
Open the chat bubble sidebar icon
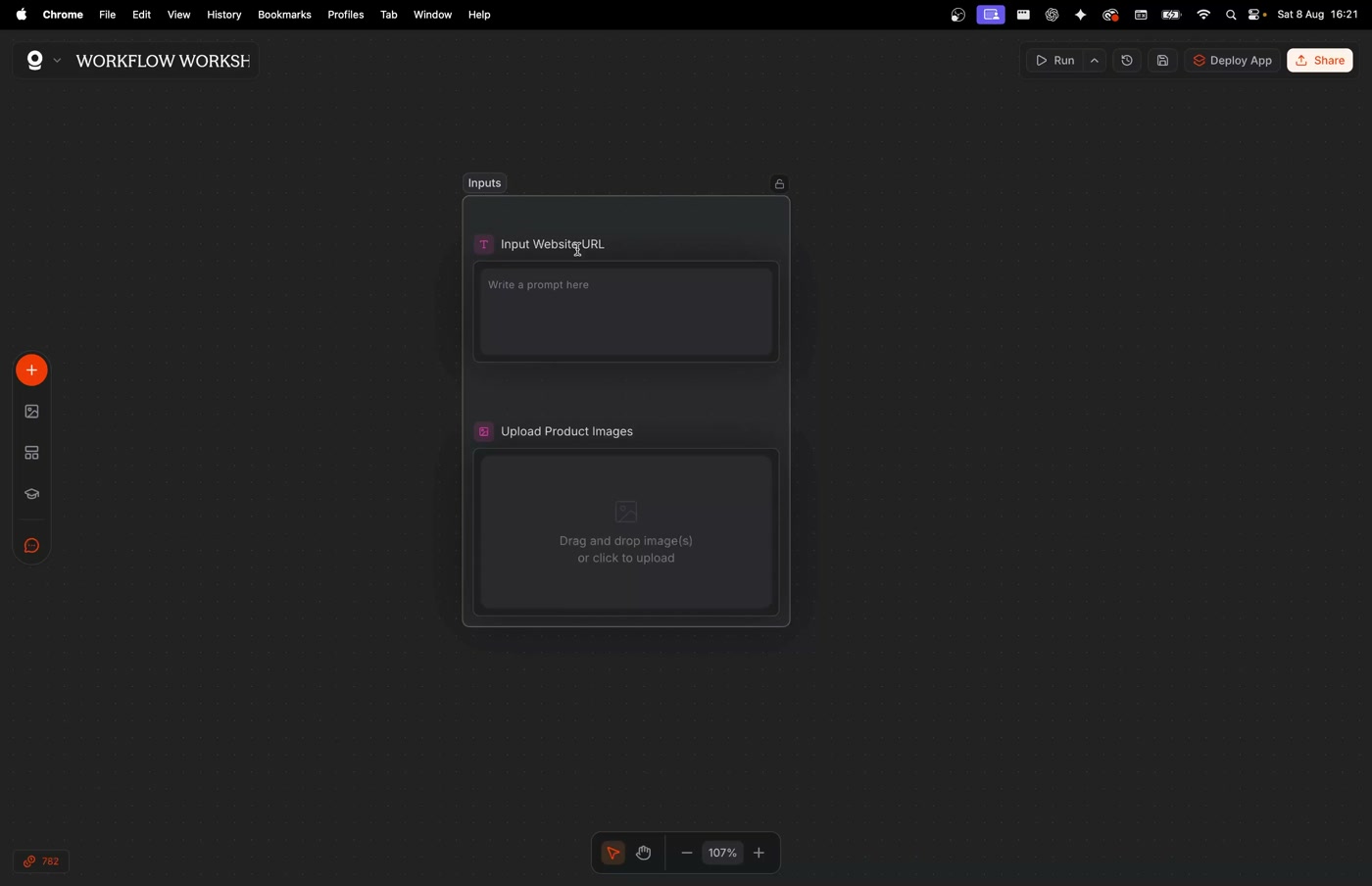(31, 546)
